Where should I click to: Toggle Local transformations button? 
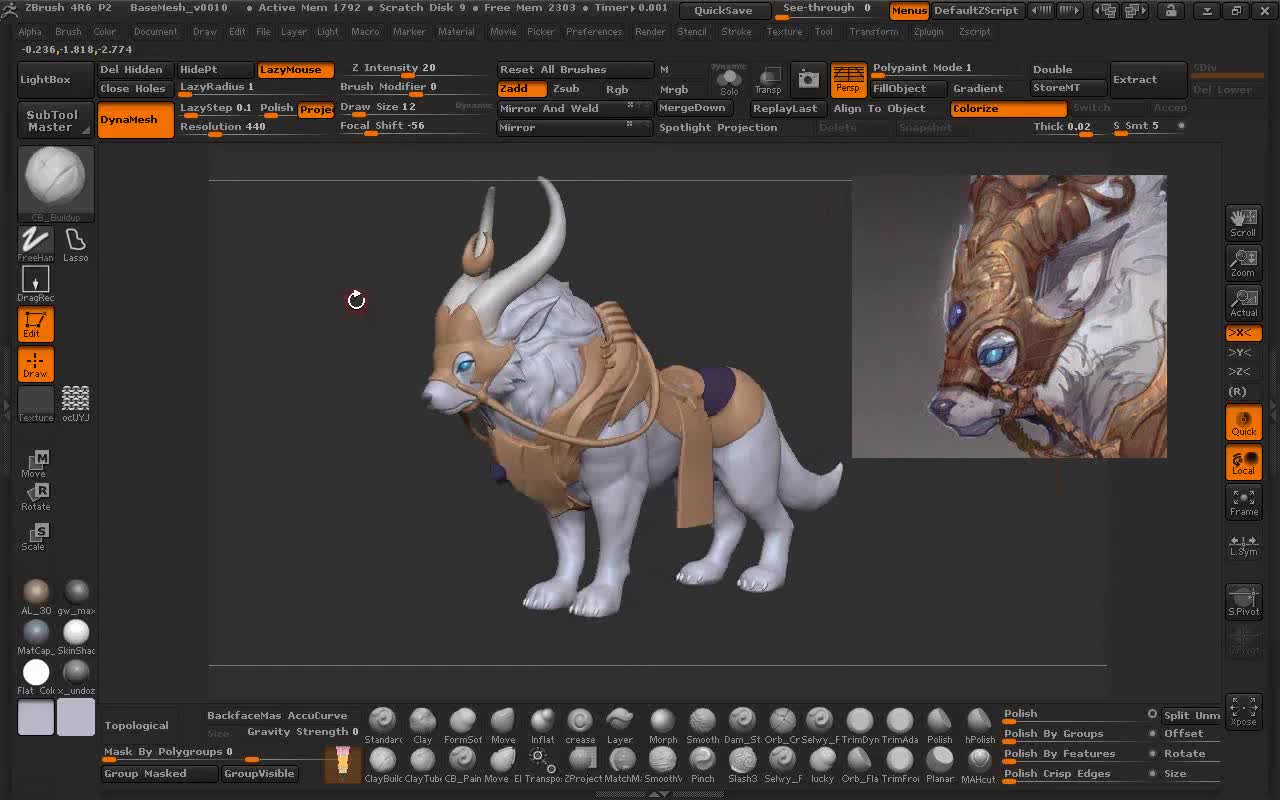point(1243,462)
